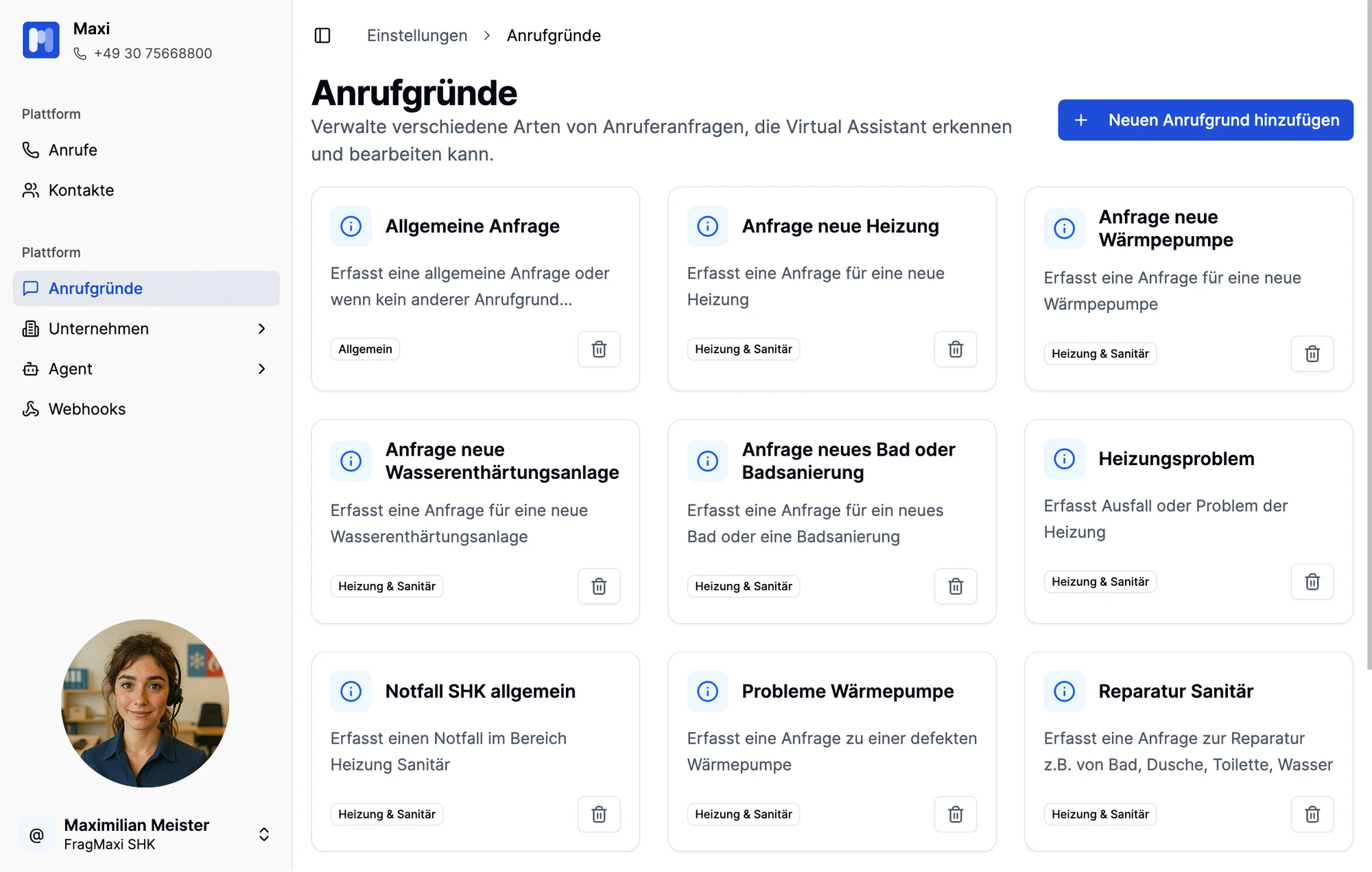Viewport: 1372px width, 872px height.
Task: Expand the Unternehmen section
Action: pos(261,329)
